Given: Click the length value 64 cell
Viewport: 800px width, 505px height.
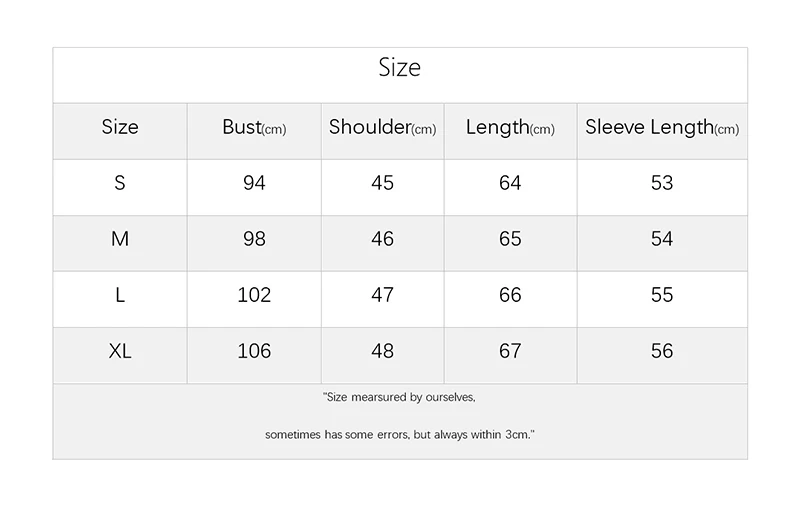Looking at the screenshot, I should pyautogui.click(x=510, y=183).
